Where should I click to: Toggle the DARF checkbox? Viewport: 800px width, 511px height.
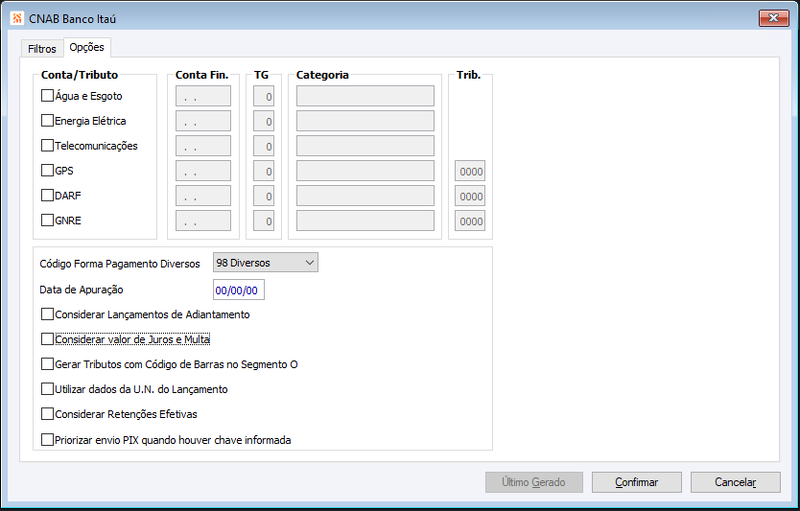pos(47,195)
